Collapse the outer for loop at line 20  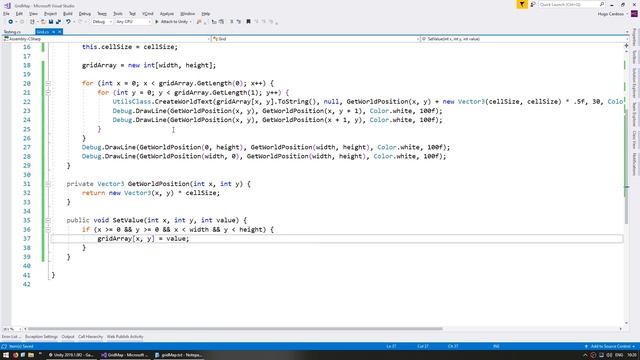[x=48, y=83]
